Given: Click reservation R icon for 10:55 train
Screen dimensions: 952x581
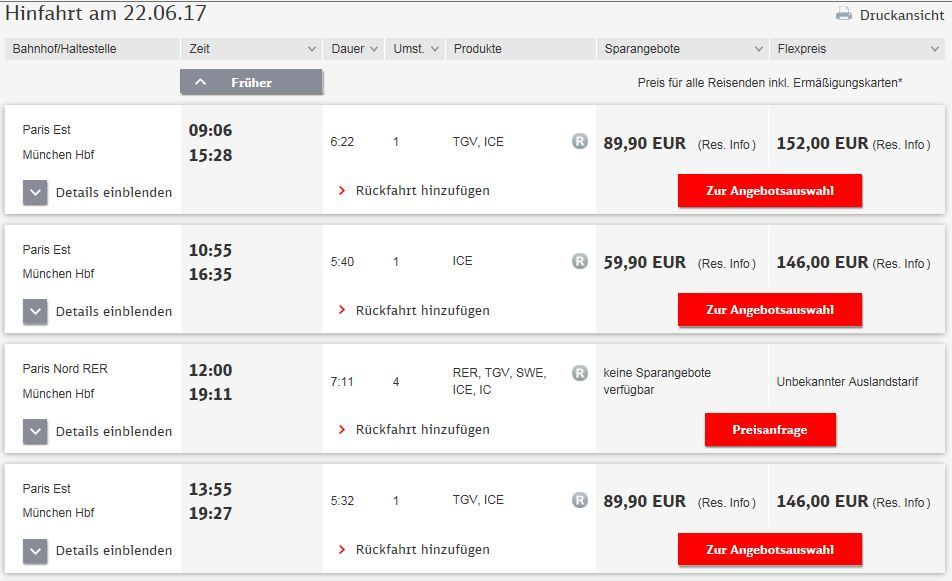Looking at the screenshot, I should (580, 261).
